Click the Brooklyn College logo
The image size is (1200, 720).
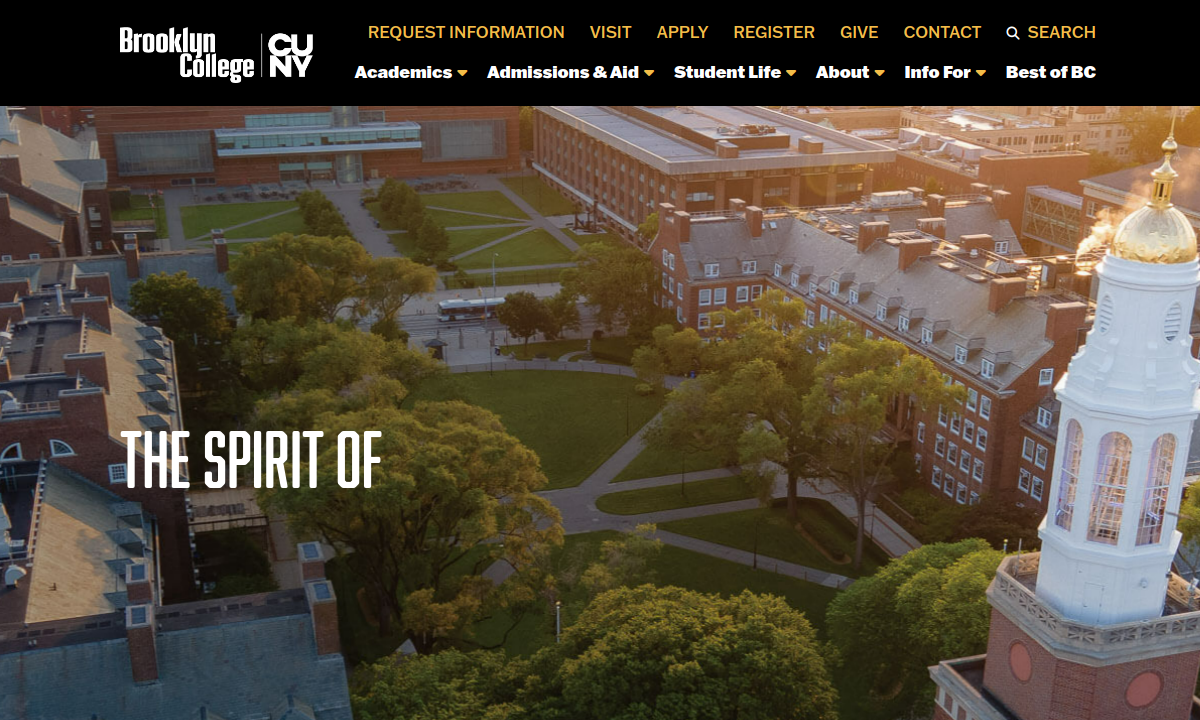tap(187, 54)
